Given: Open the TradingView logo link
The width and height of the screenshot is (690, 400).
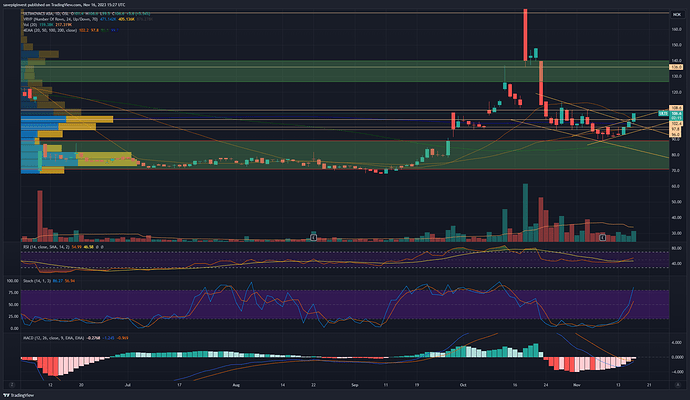Looking at the screenshot, I should (x=18, y=395).
